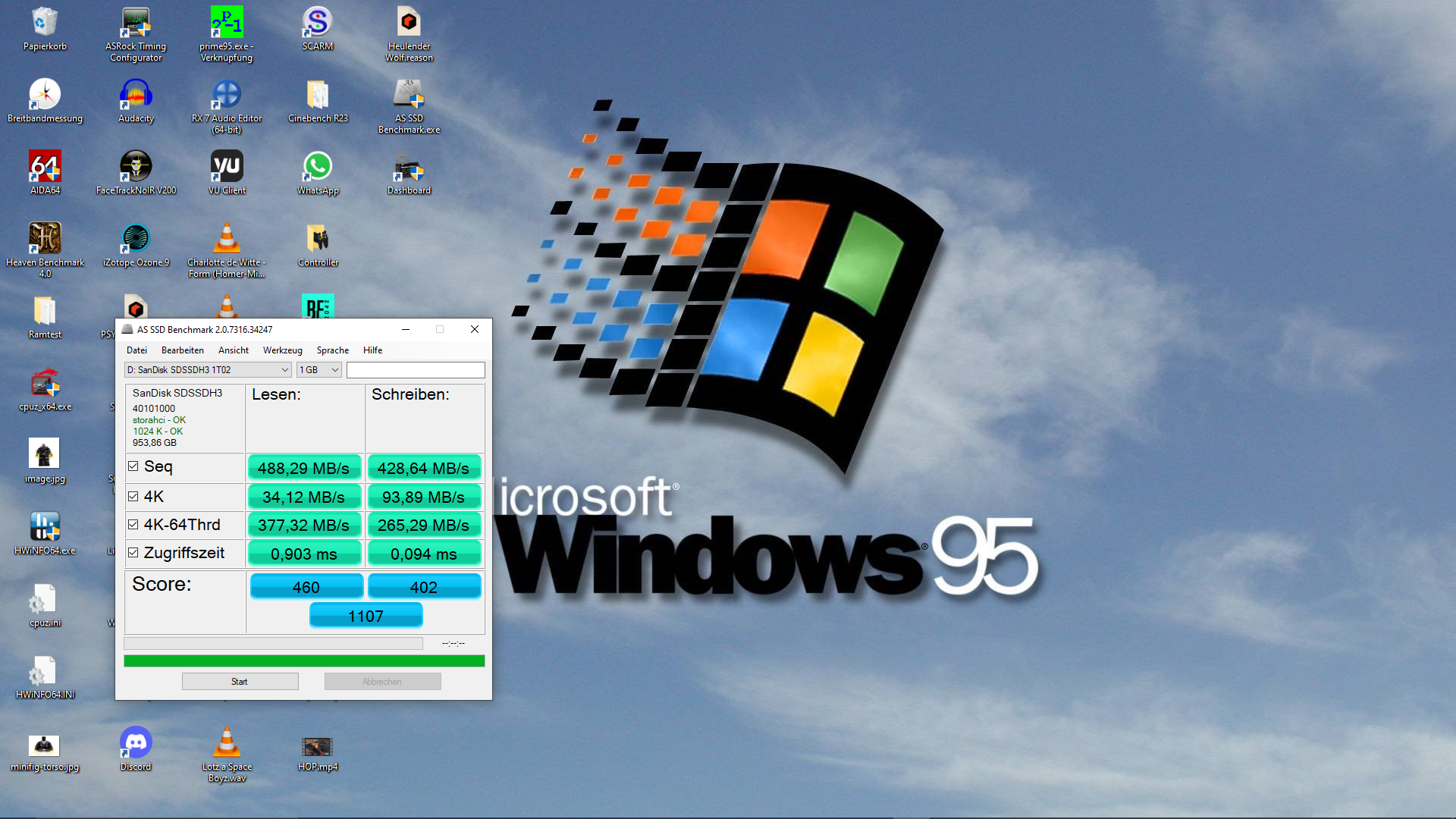Open the Audacity desktop icon
The image size is (1456, 819).
[x=136, y=95]
